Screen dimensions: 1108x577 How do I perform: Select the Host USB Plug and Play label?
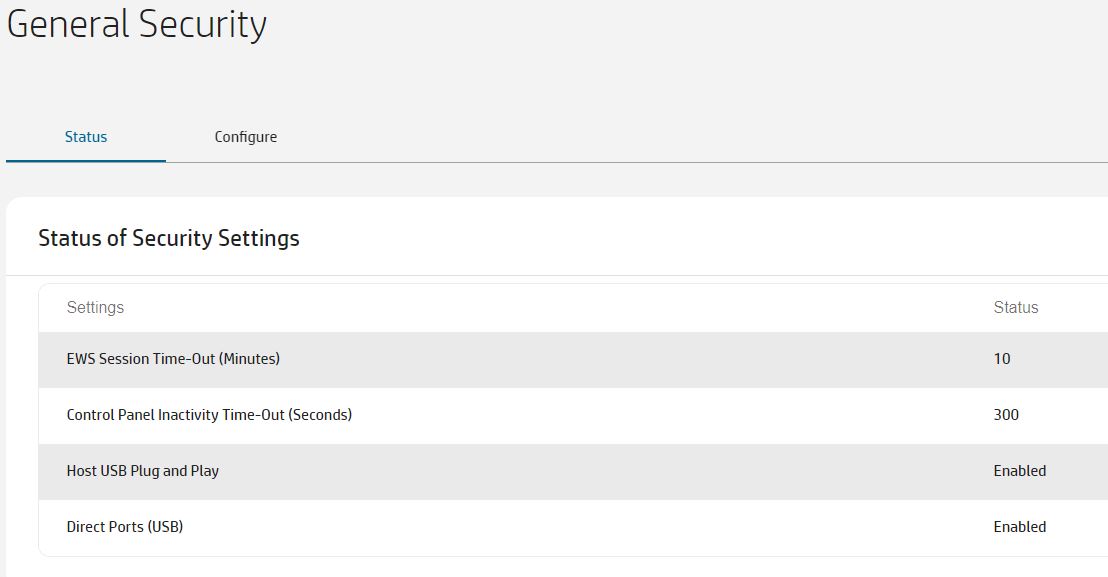point(143,471)
